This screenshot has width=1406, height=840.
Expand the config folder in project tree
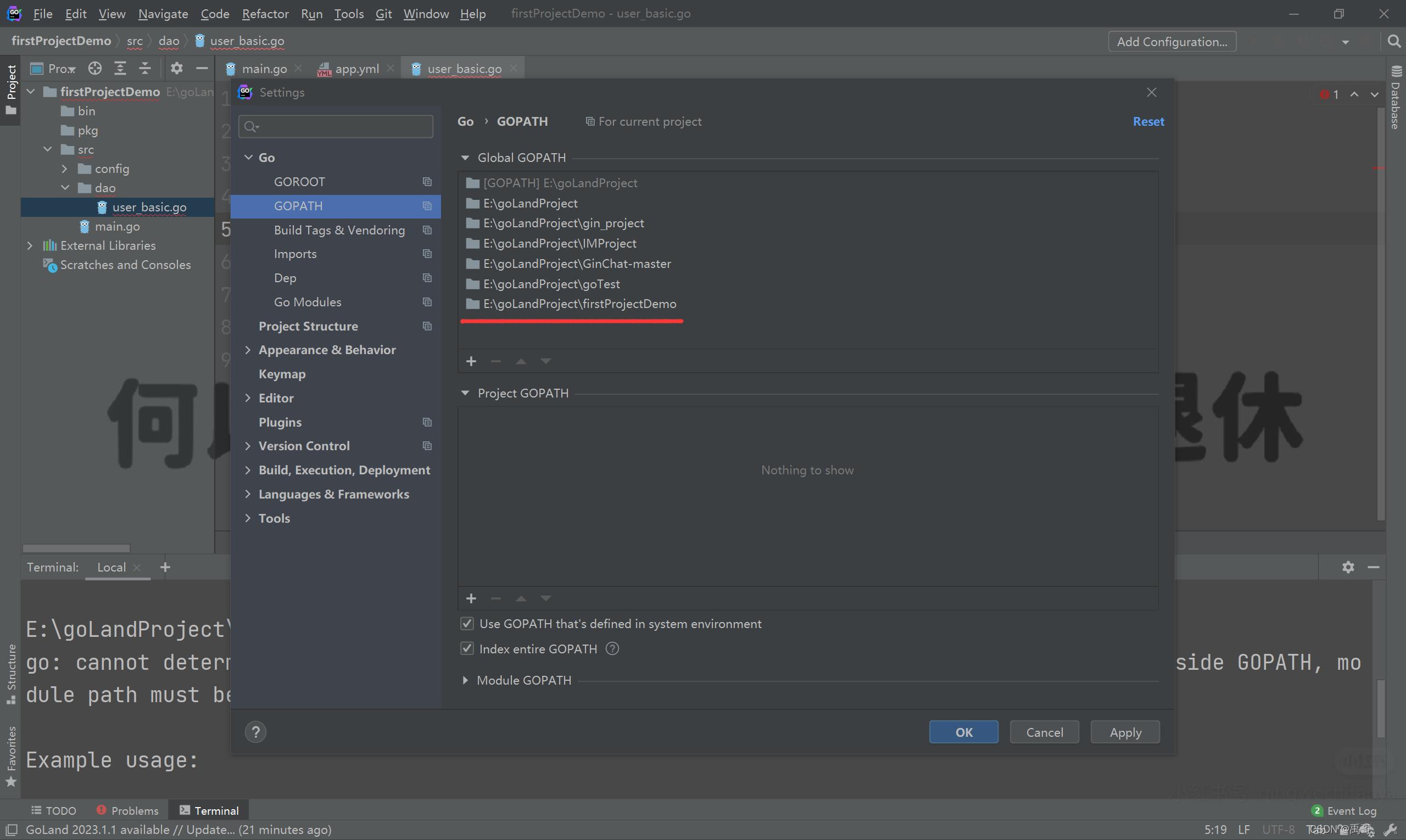(x=64, y=169)
